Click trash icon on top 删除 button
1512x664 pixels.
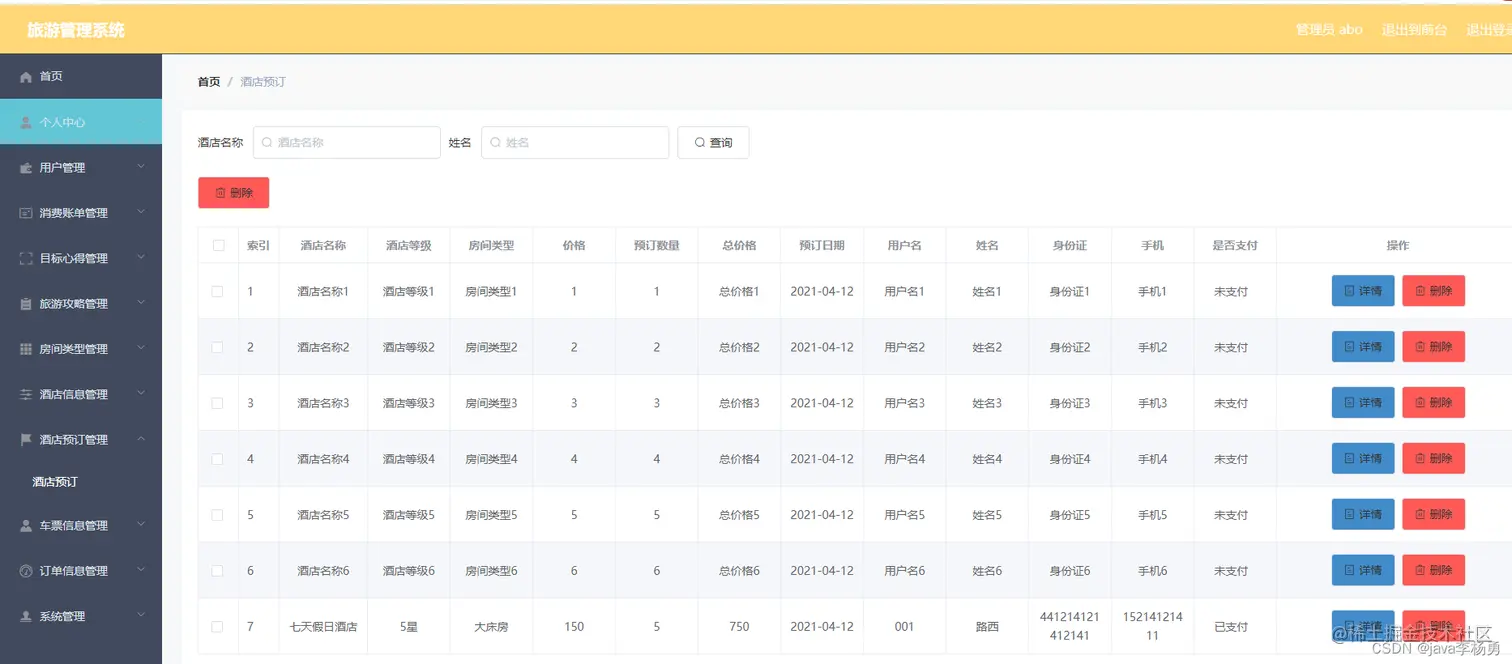point(220,193)
